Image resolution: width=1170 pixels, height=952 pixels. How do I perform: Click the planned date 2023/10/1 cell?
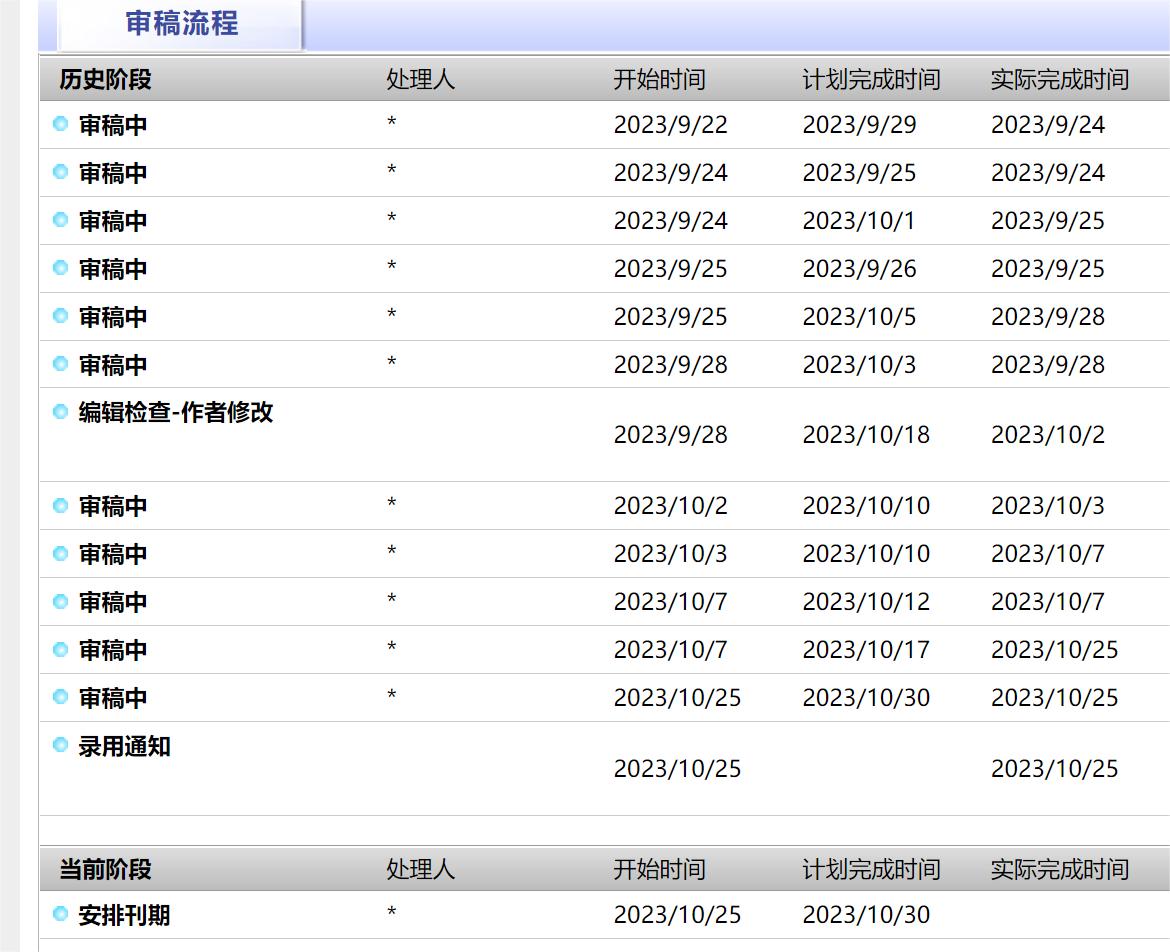click(x=858, y=221)
